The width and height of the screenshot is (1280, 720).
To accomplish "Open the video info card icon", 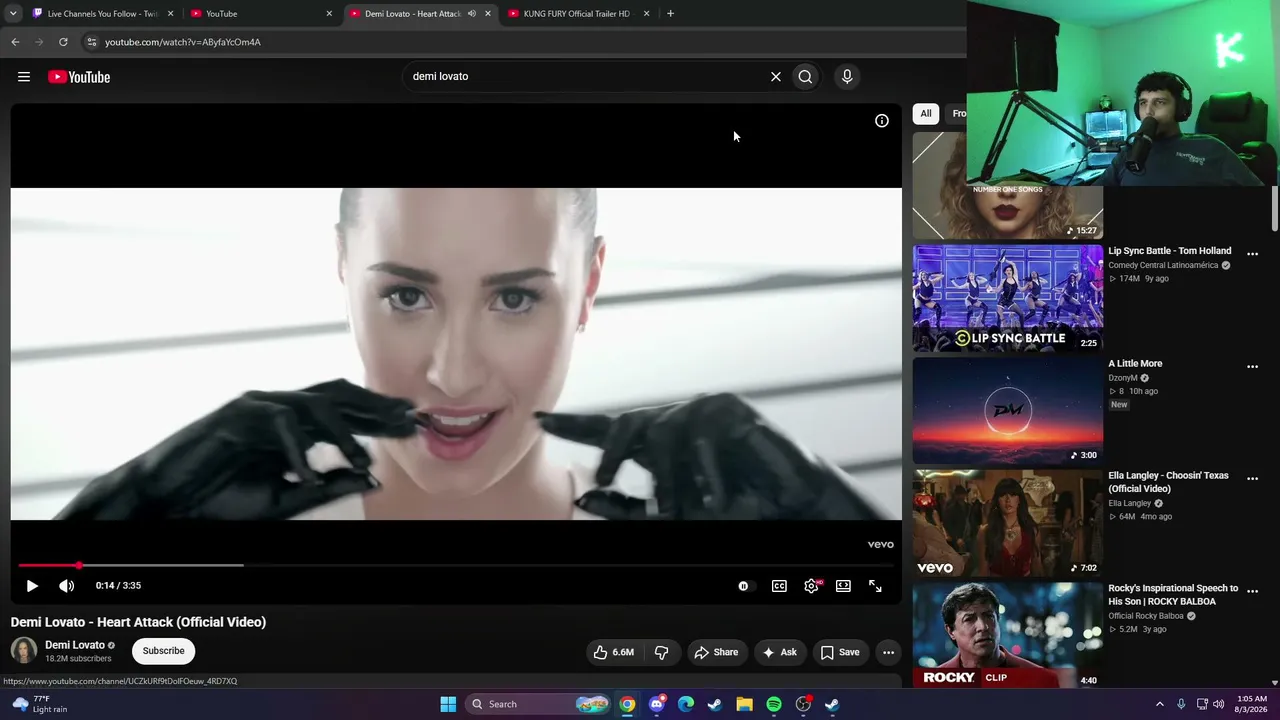I will pos(882,121).
